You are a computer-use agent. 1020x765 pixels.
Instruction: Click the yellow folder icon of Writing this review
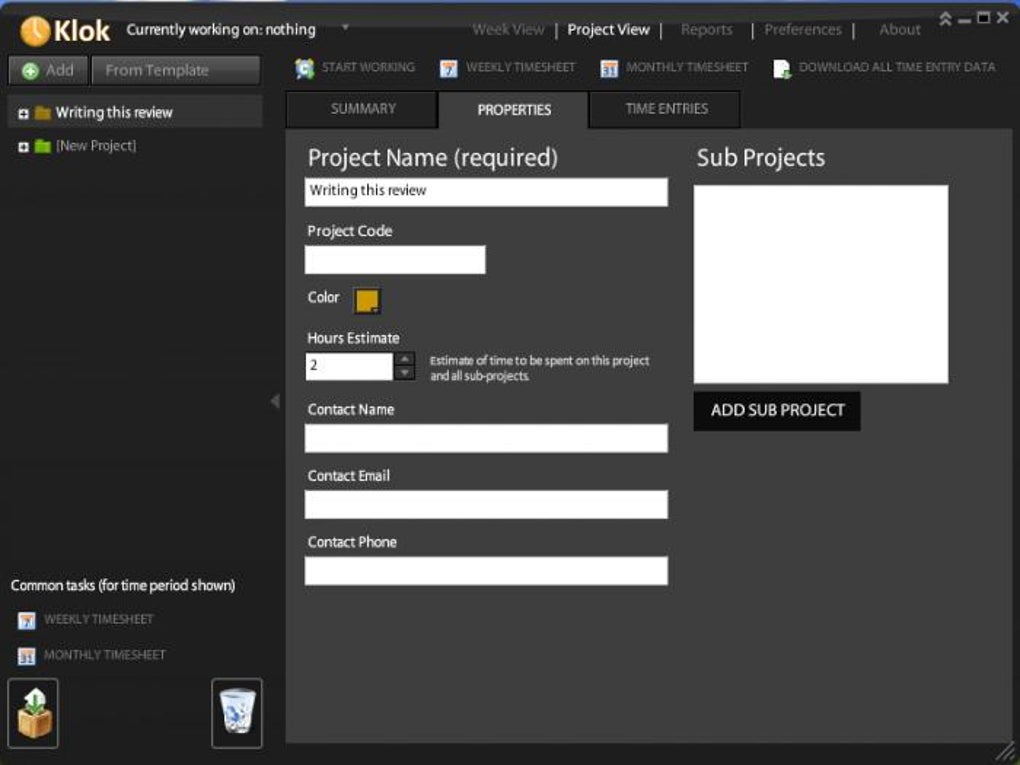click(x=43, y=113)
